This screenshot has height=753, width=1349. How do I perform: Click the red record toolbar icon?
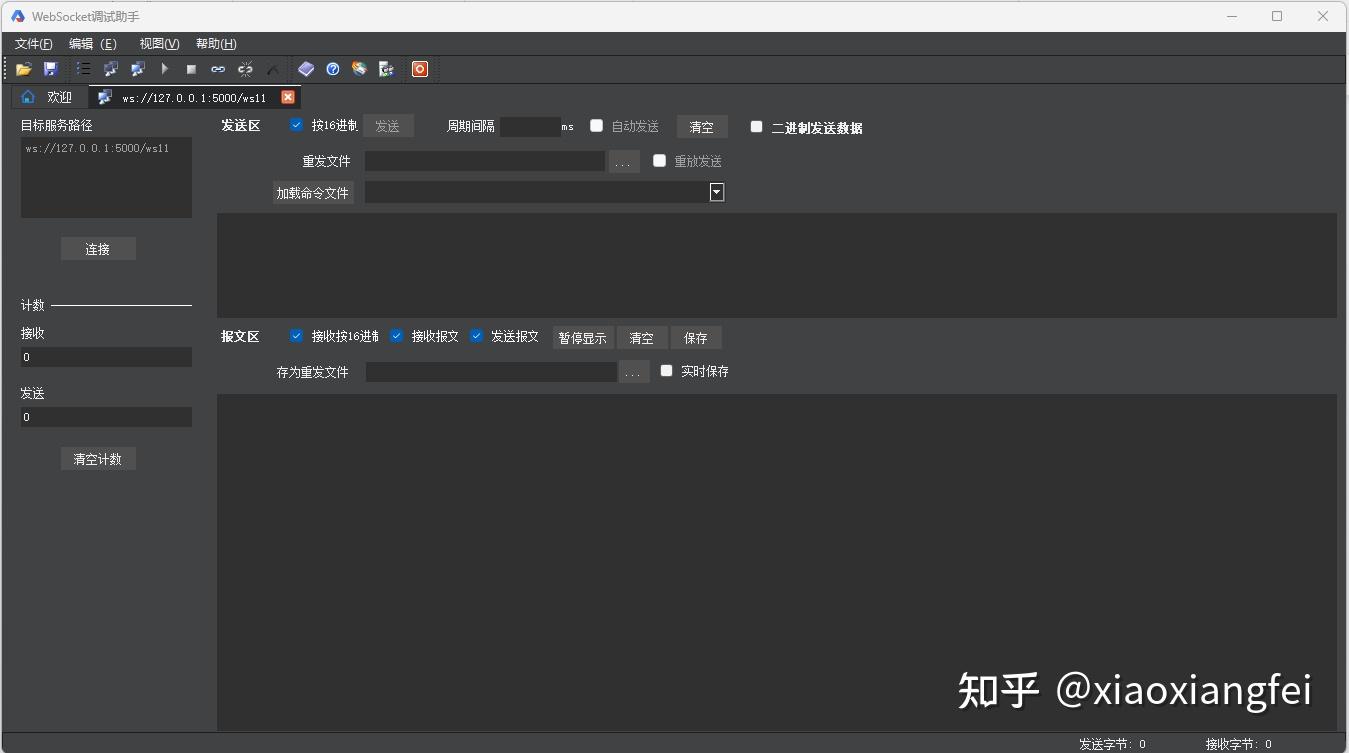[419, 69]
